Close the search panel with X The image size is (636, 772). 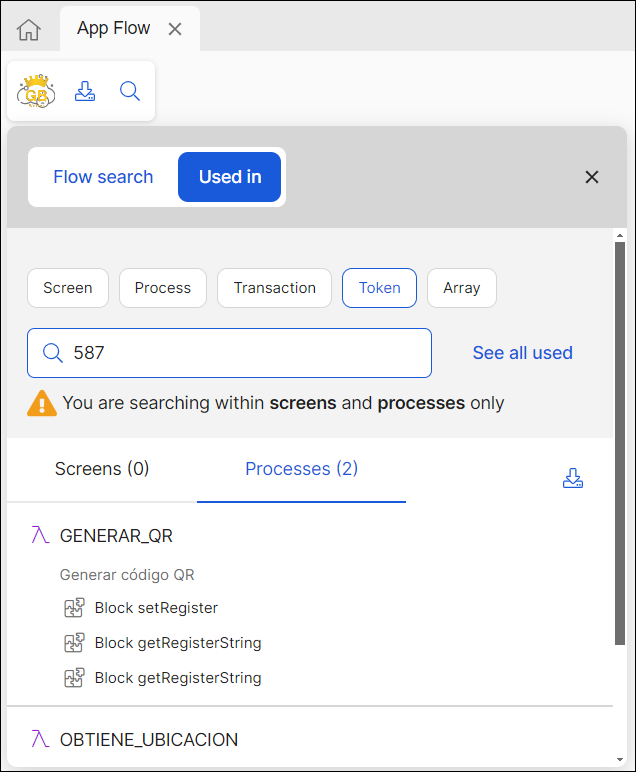(592, 177)
